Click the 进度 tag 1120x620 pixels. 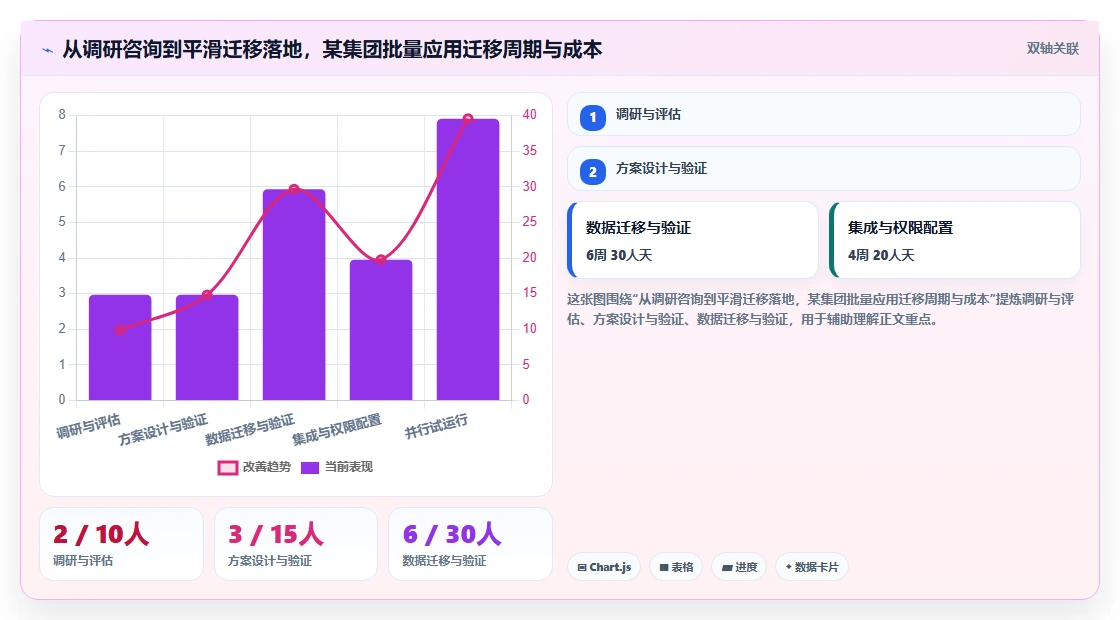739,567
